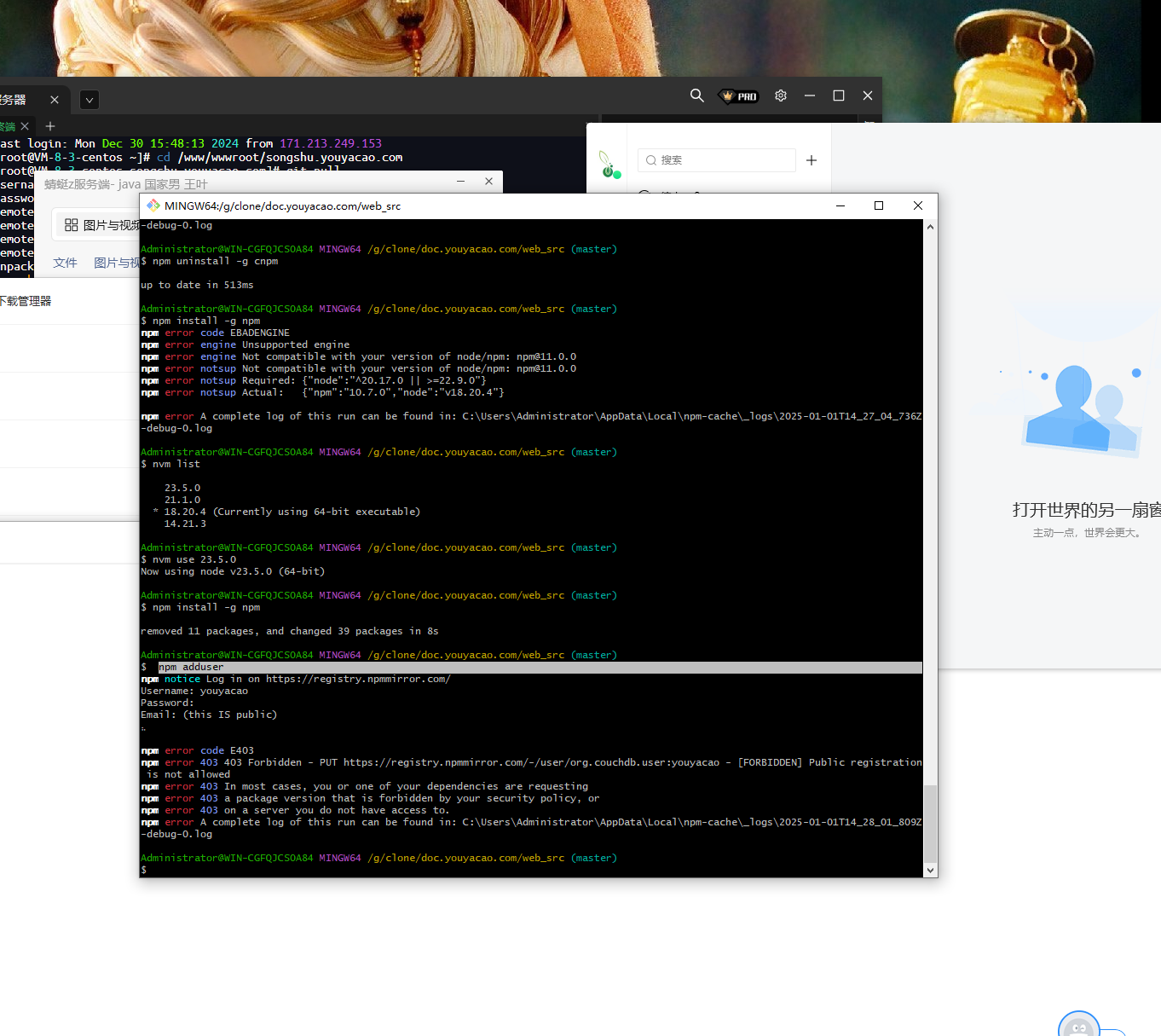Click the Git Bash scrollbar thumb
The height and width of the screenshot is (1036, 1161).
coord(930,824)
